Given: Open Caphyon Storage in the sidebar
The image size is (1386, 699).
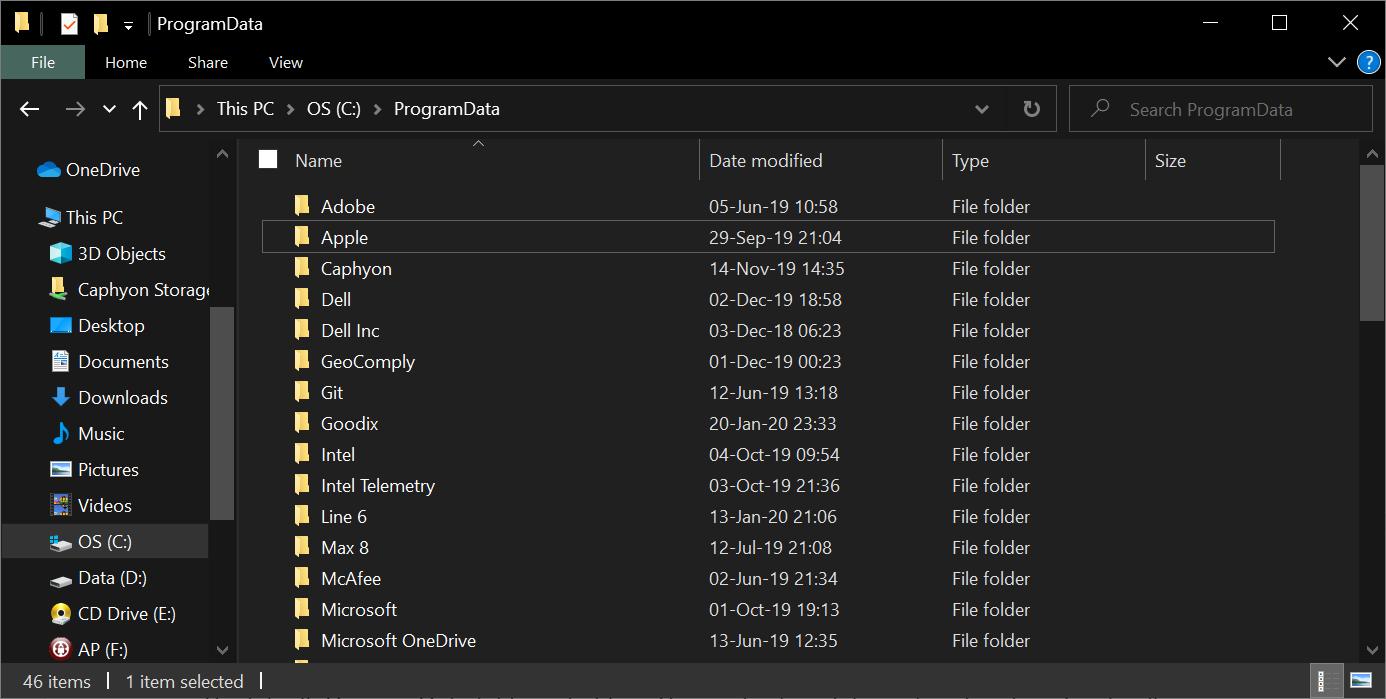Looking at the screenshot, I should tap(129, 290).
